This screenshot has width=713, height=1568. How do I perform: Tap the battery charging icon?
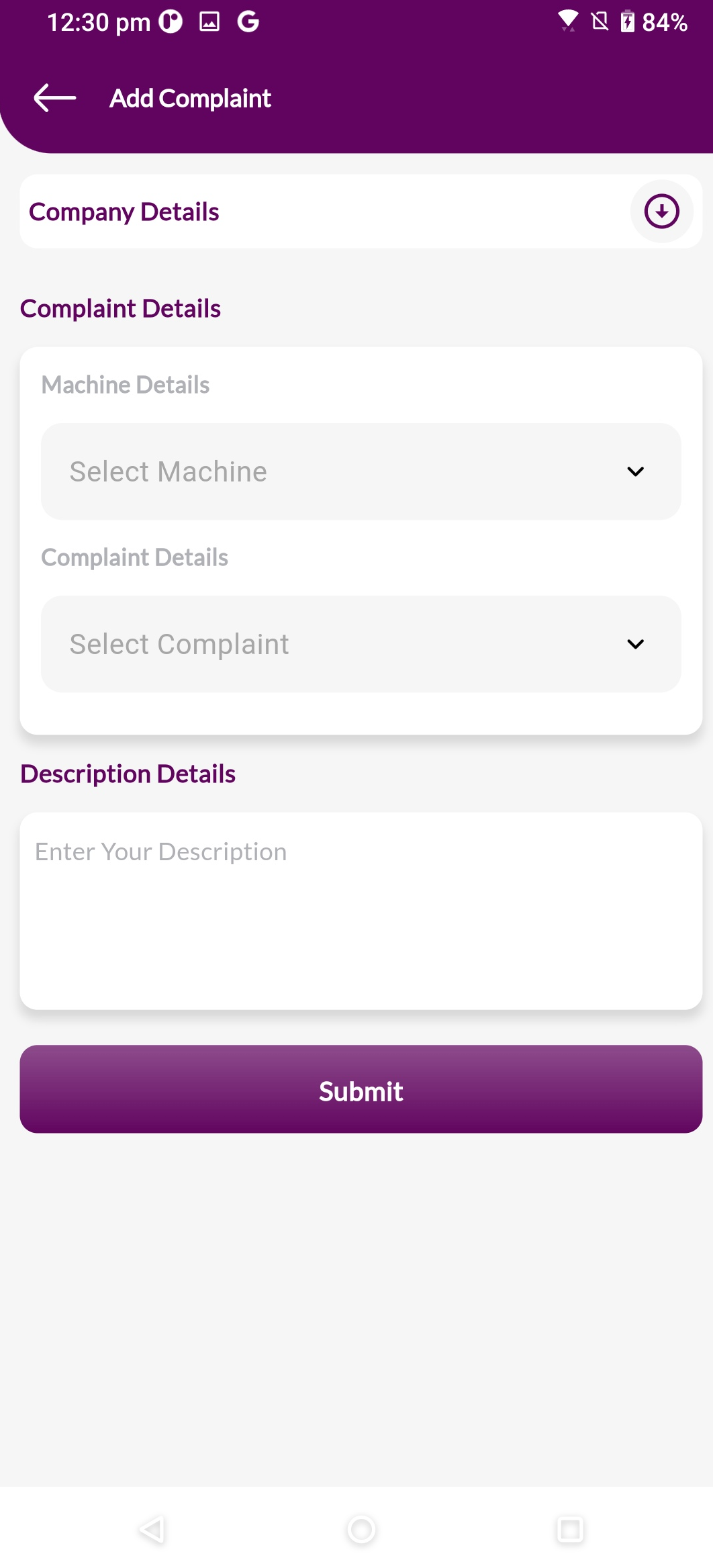point(628,21)
